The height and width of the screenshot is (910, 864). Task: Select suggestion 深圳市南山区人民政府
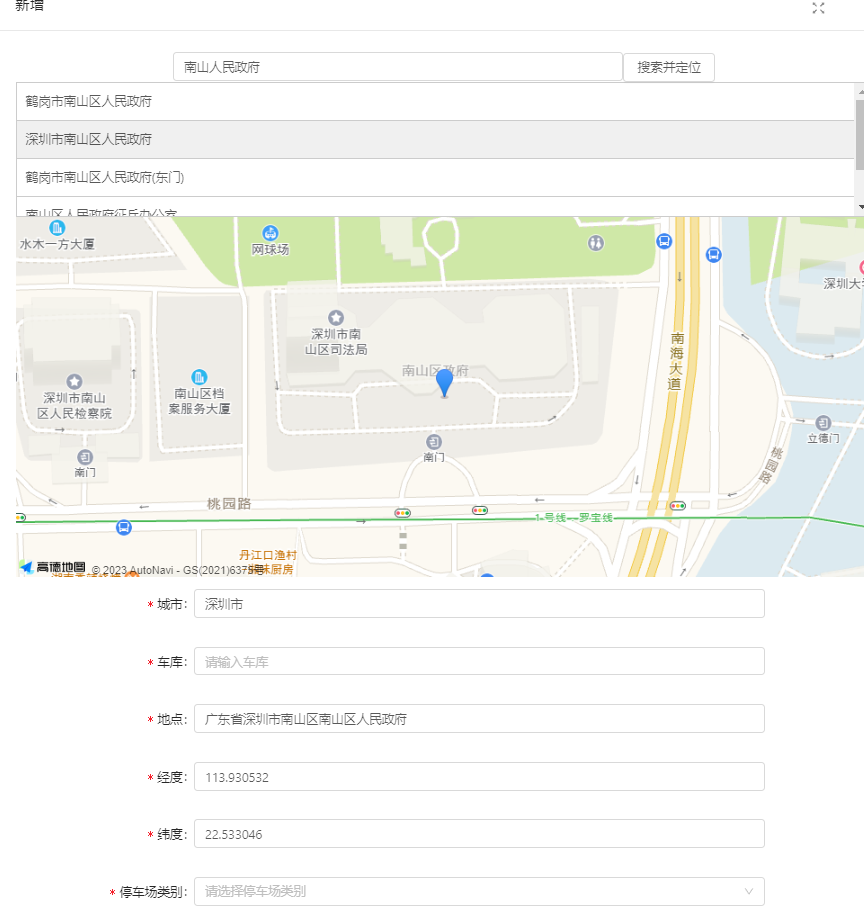tap(435, 139)
